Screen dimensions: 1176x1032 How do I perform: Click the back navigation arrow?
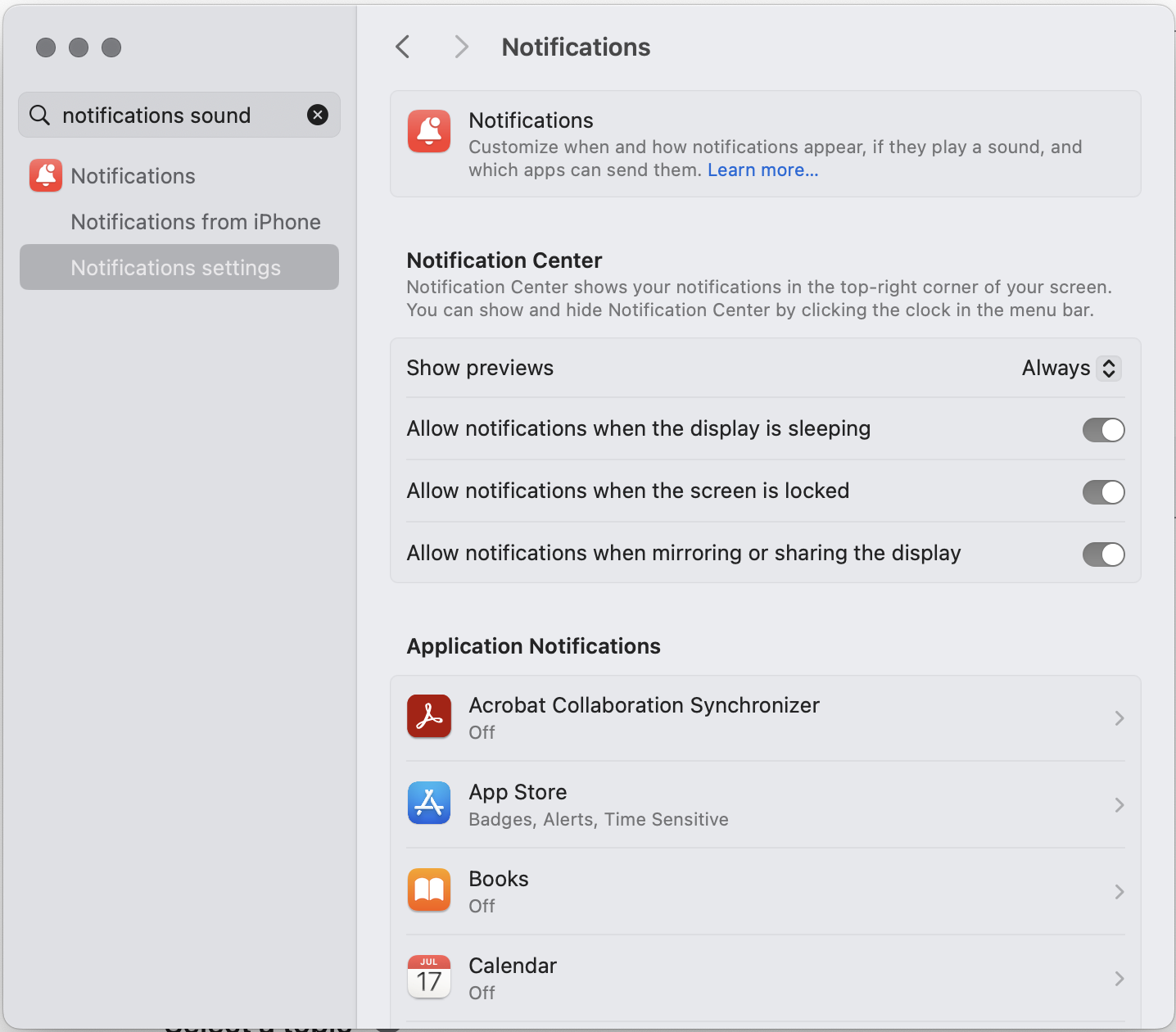click(x=402, y=47)
